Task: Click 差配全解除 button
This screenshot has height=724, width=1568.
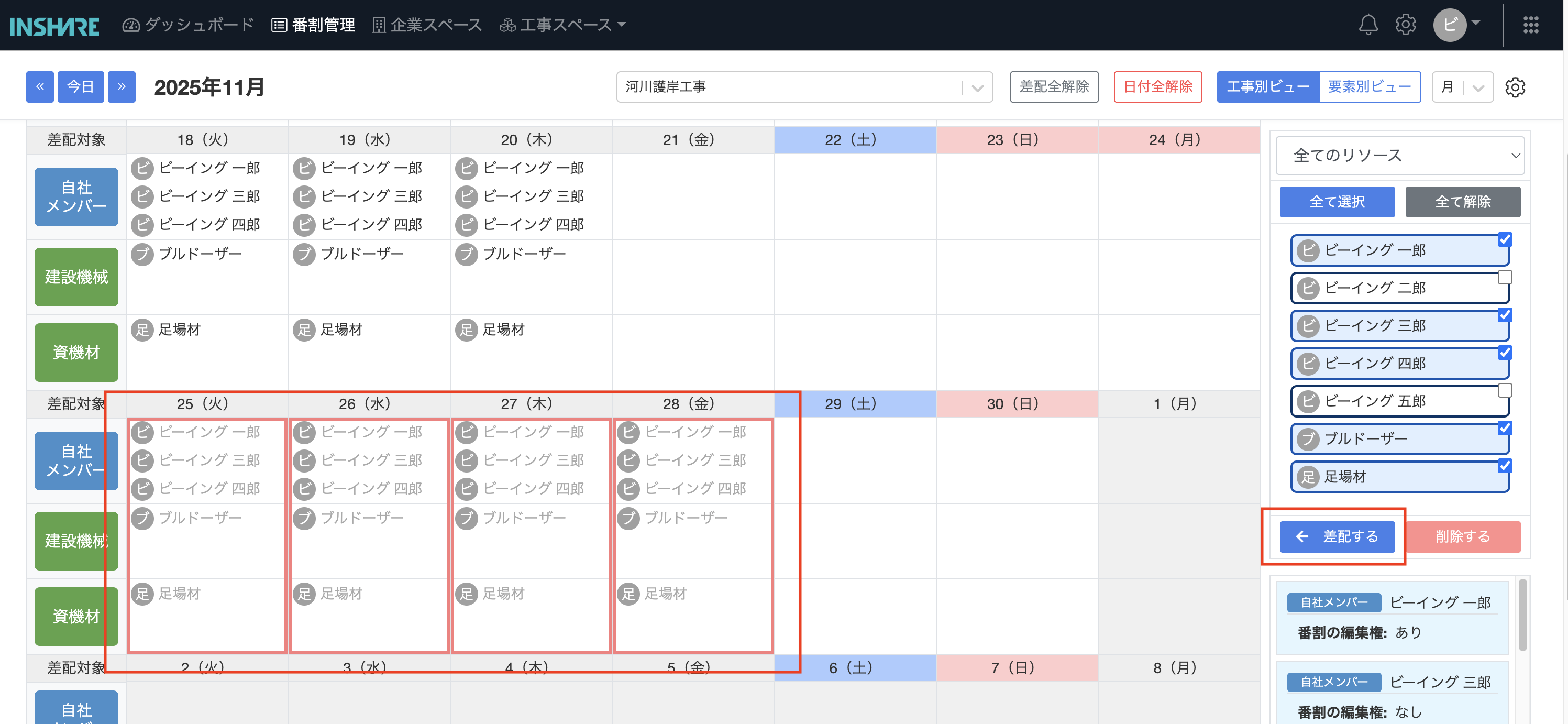Action: pyautogui.click(x=1054, y=87)
